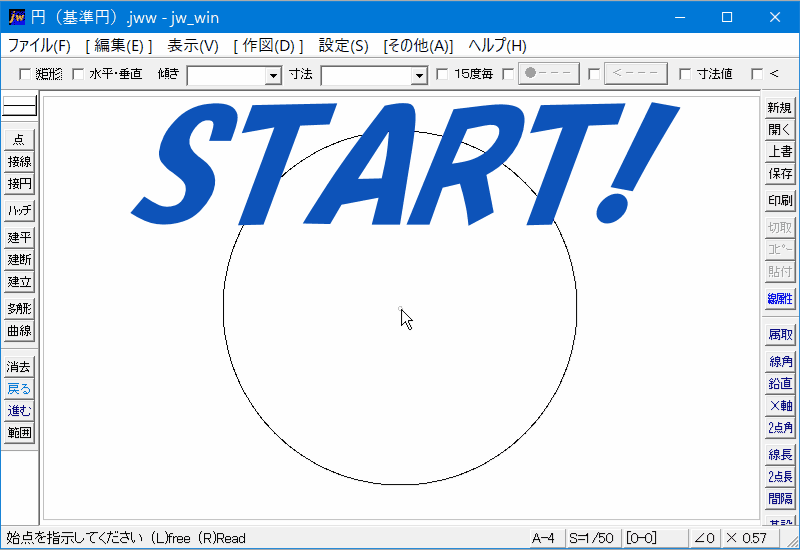800x550 pixels.
Task: Overwrite save with 上書
Action: tap(780, 152)
